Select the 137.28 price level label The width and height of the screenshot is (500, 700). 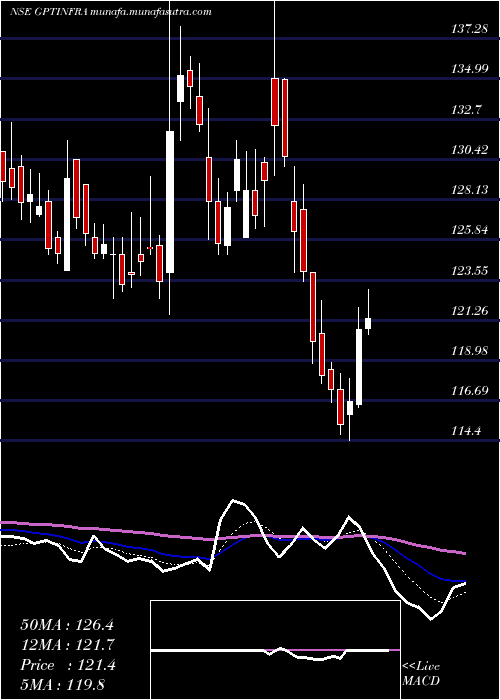(x=472, y=29)
